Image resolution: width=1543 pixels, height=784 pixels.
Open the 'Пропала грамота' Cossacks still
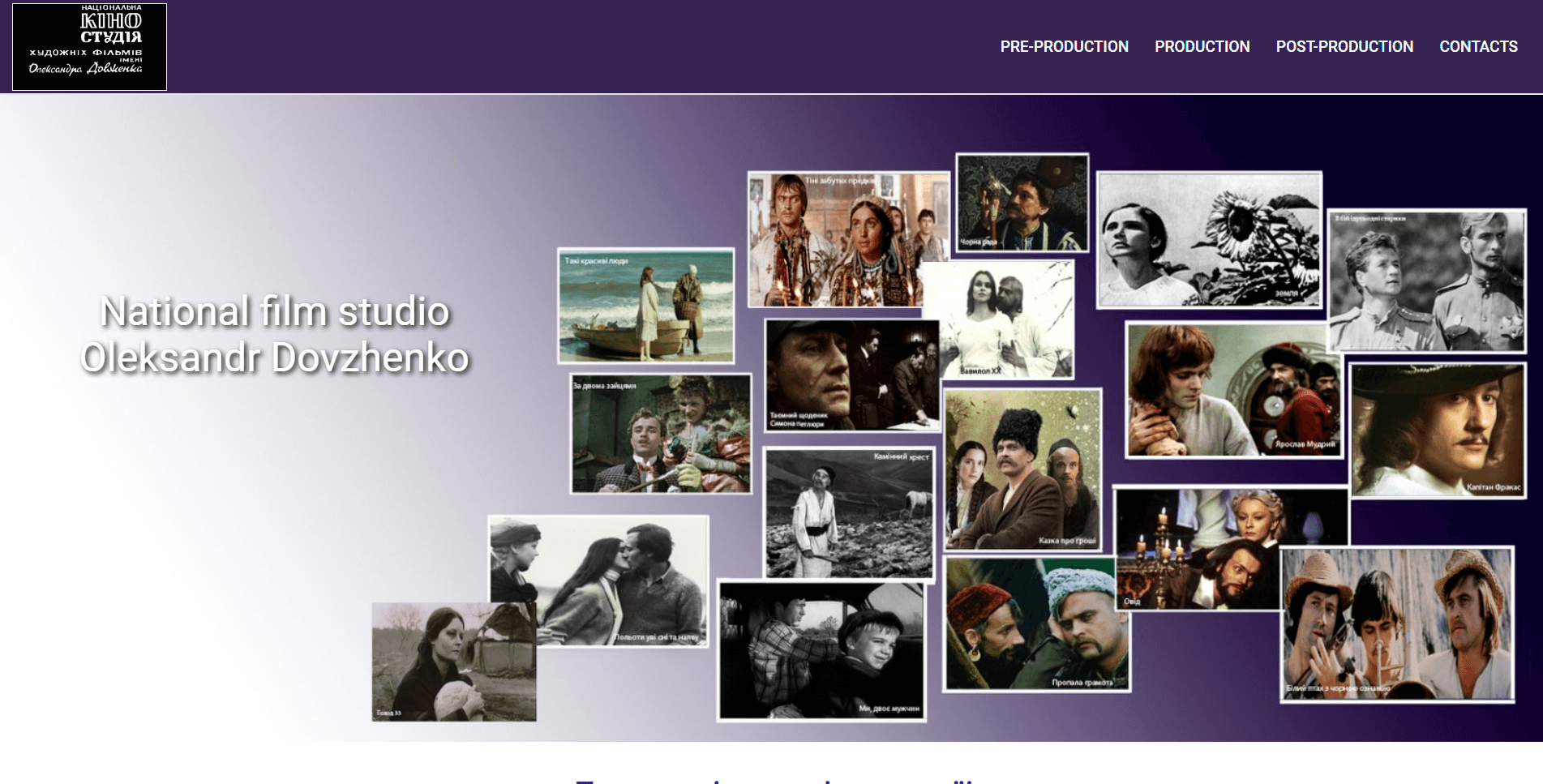pos(1037,624)
